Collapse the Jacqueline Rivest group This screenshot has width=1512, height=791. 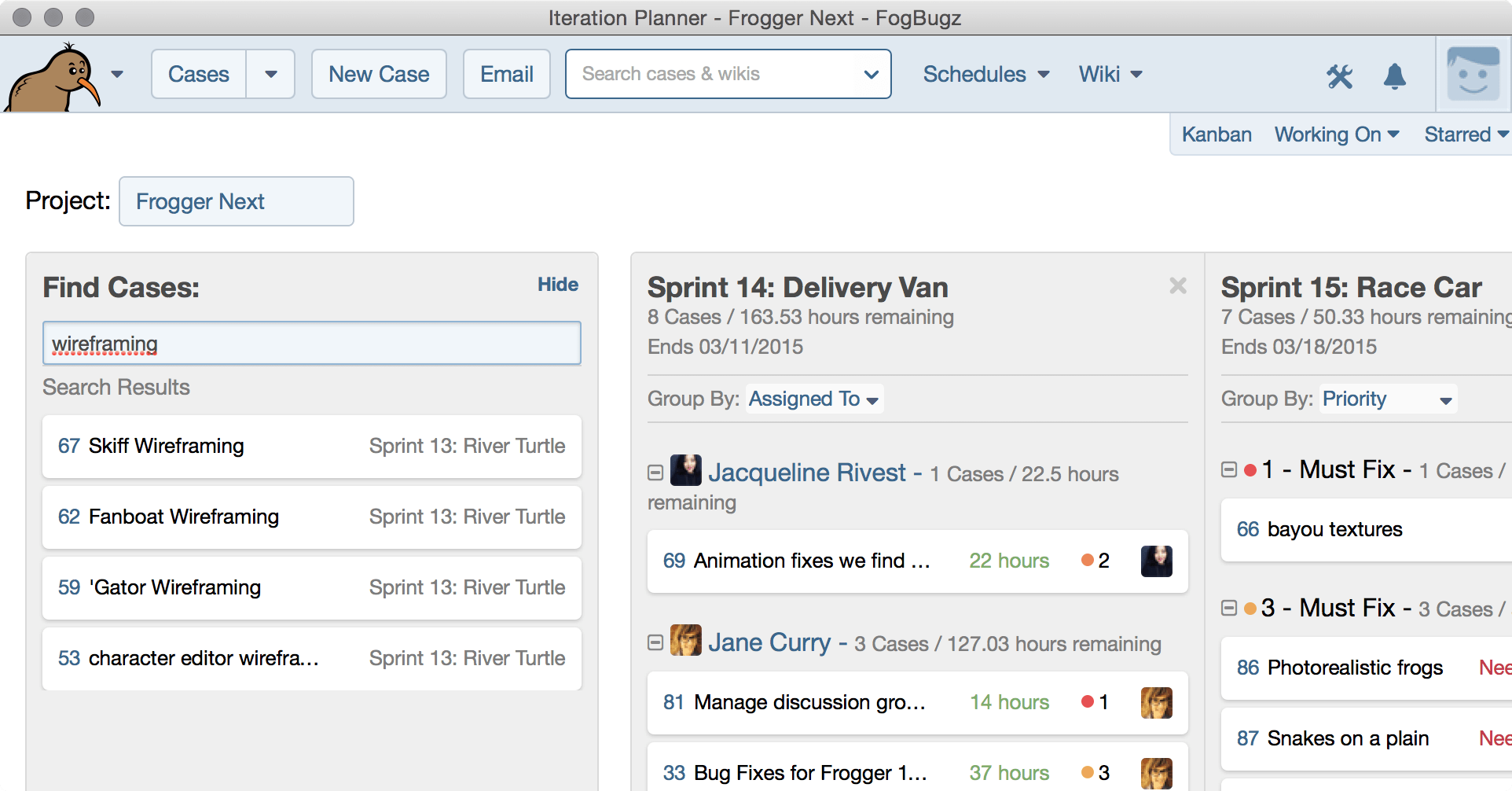click(655, 473)
